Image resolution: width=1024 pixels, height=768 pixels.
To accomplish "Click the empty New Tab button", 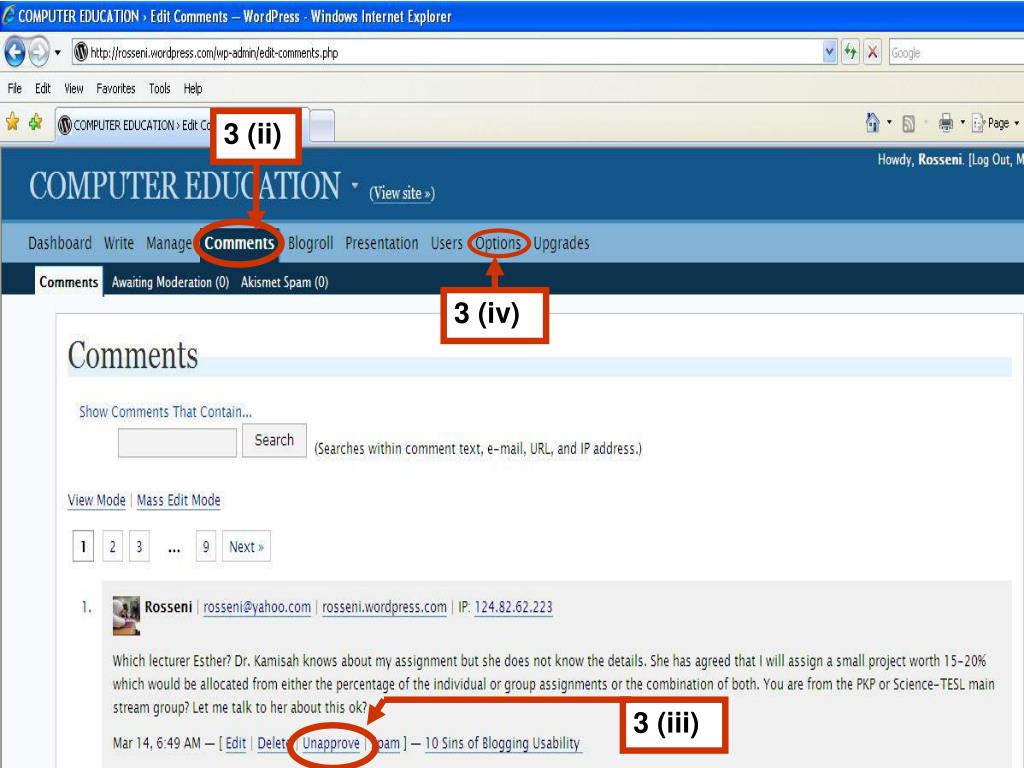I will [321, 125].
